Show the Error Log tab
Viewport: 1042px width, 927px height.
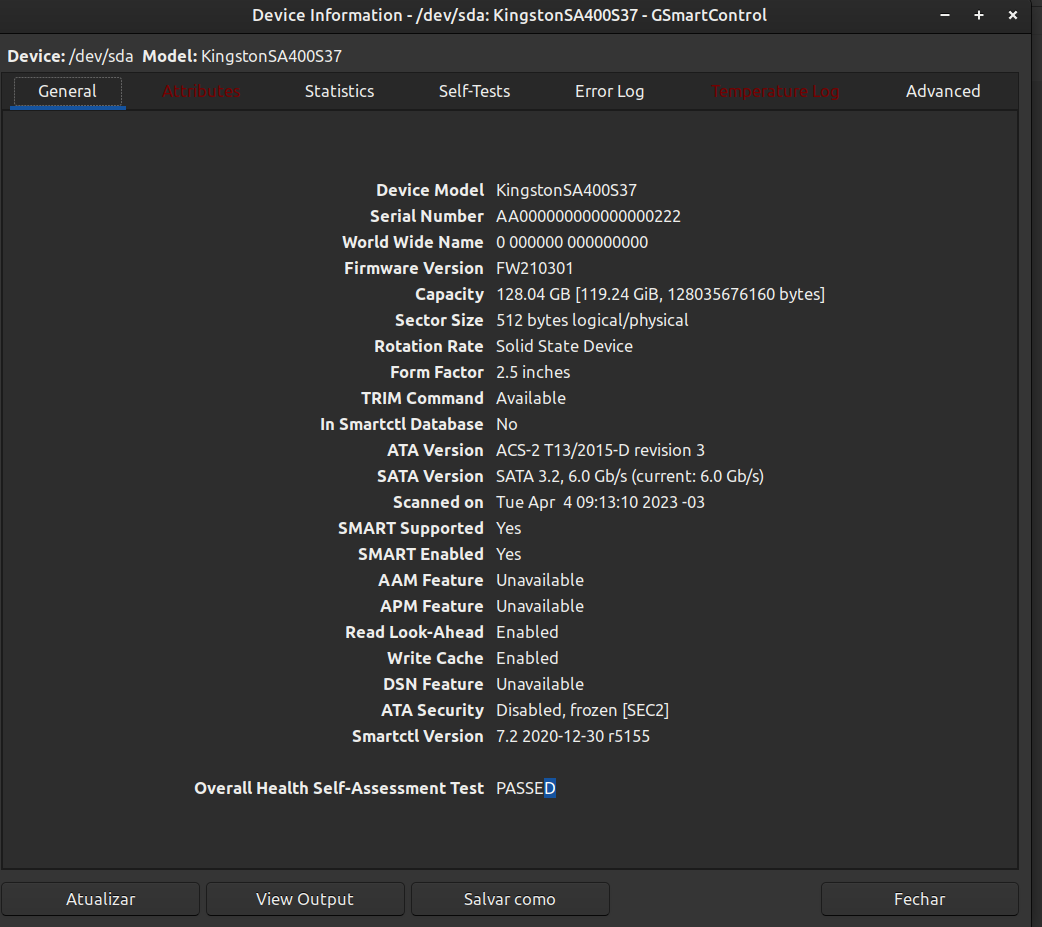coord(609,91)
